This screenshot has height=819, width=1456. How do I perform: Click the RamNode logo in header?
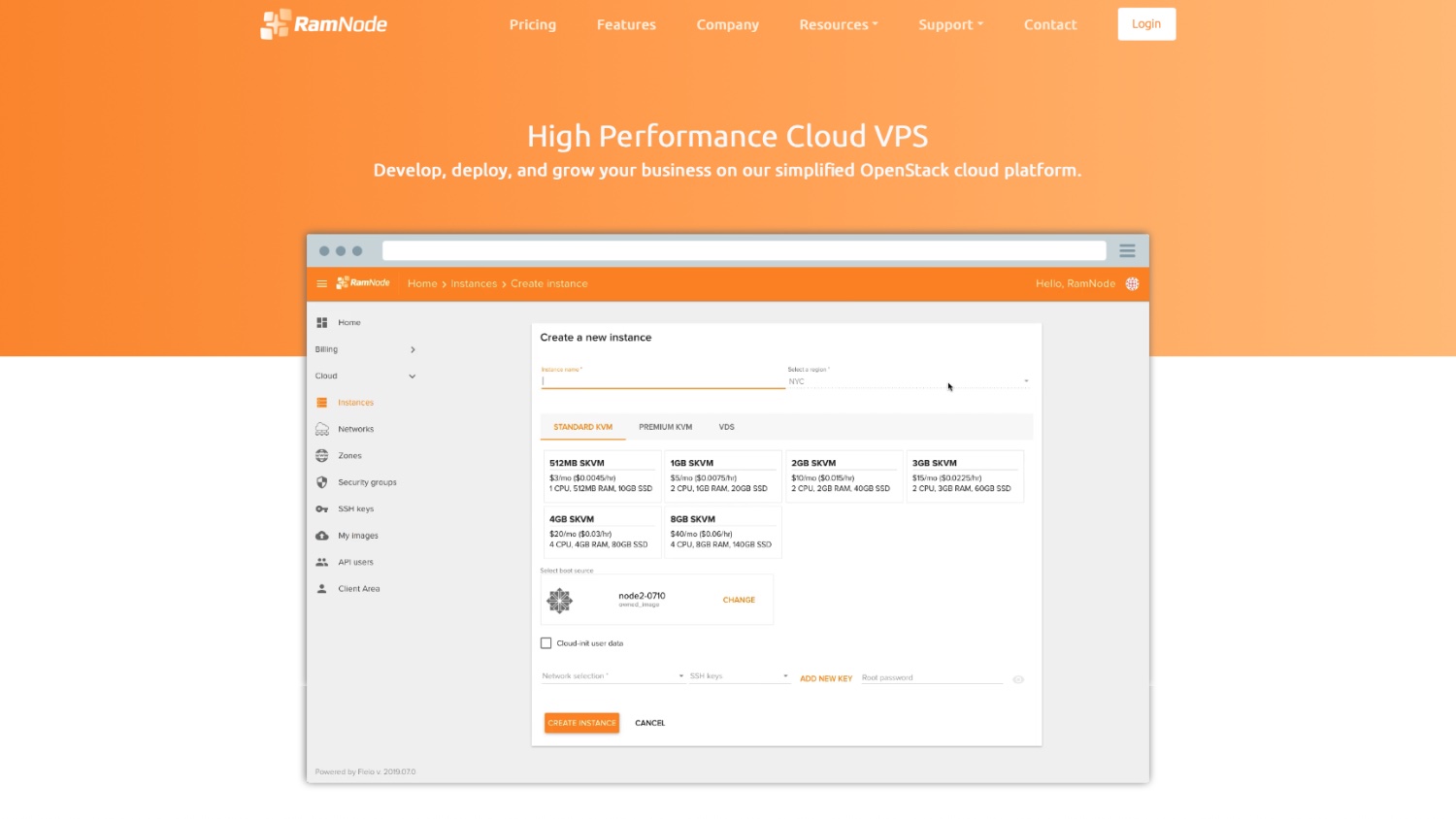click(x=323, y=24)
